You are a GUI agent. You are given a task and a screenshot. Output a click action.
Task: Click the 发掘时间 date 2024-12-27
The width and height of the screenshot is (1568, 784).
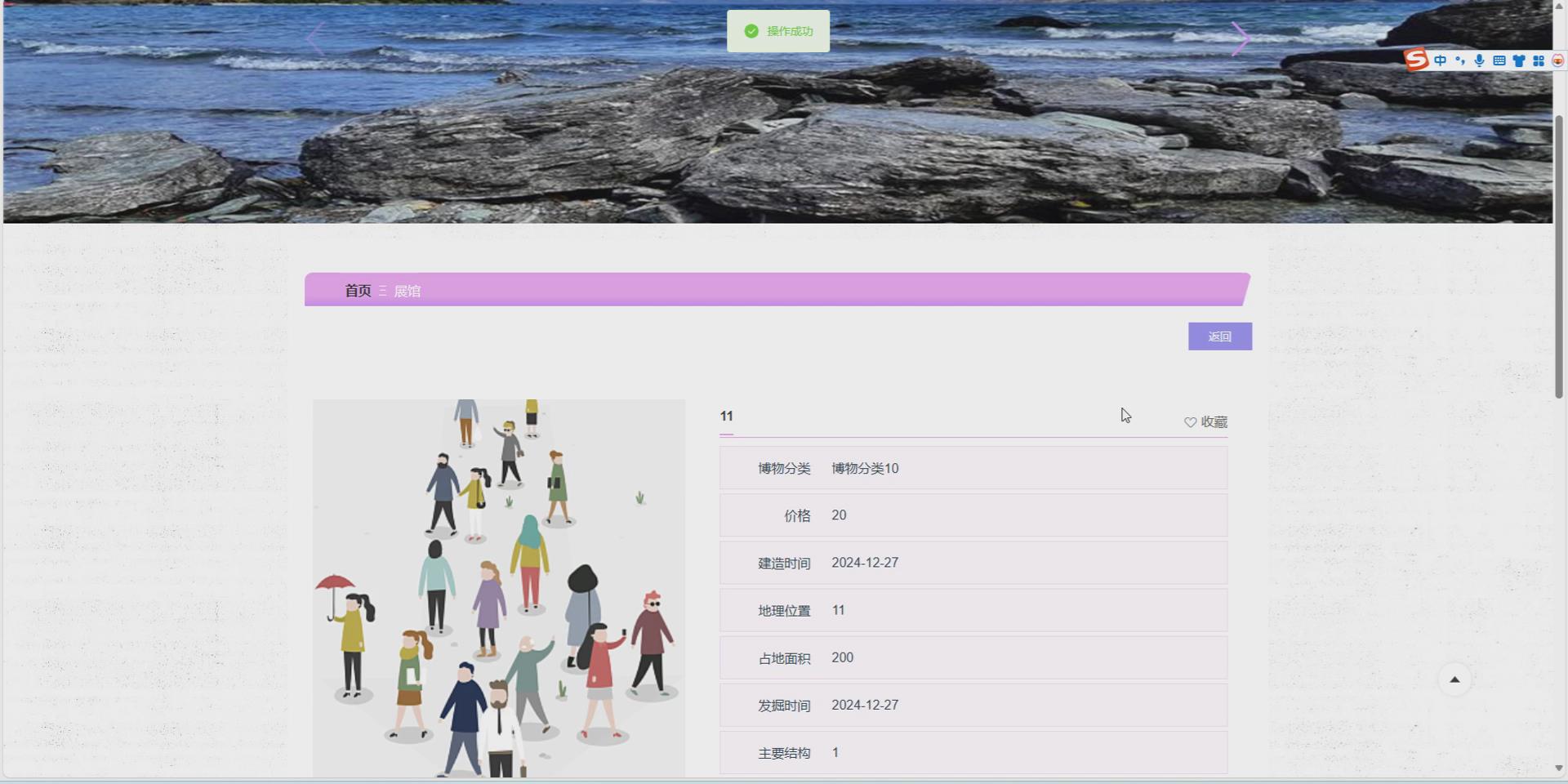tap(865, 705)
